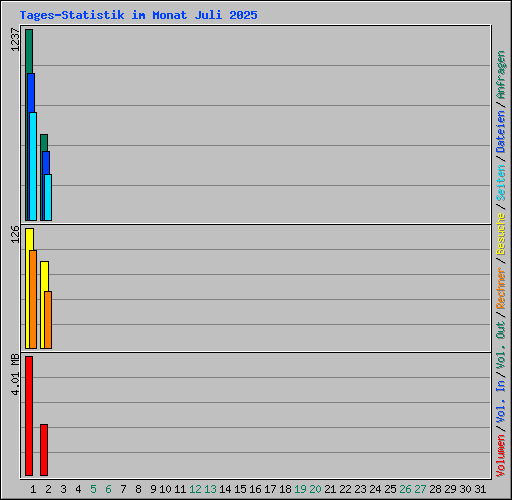Viewport: 512px width, 500px height.
Task: Click the red Volumen legend label
Action: coord(501,455)
